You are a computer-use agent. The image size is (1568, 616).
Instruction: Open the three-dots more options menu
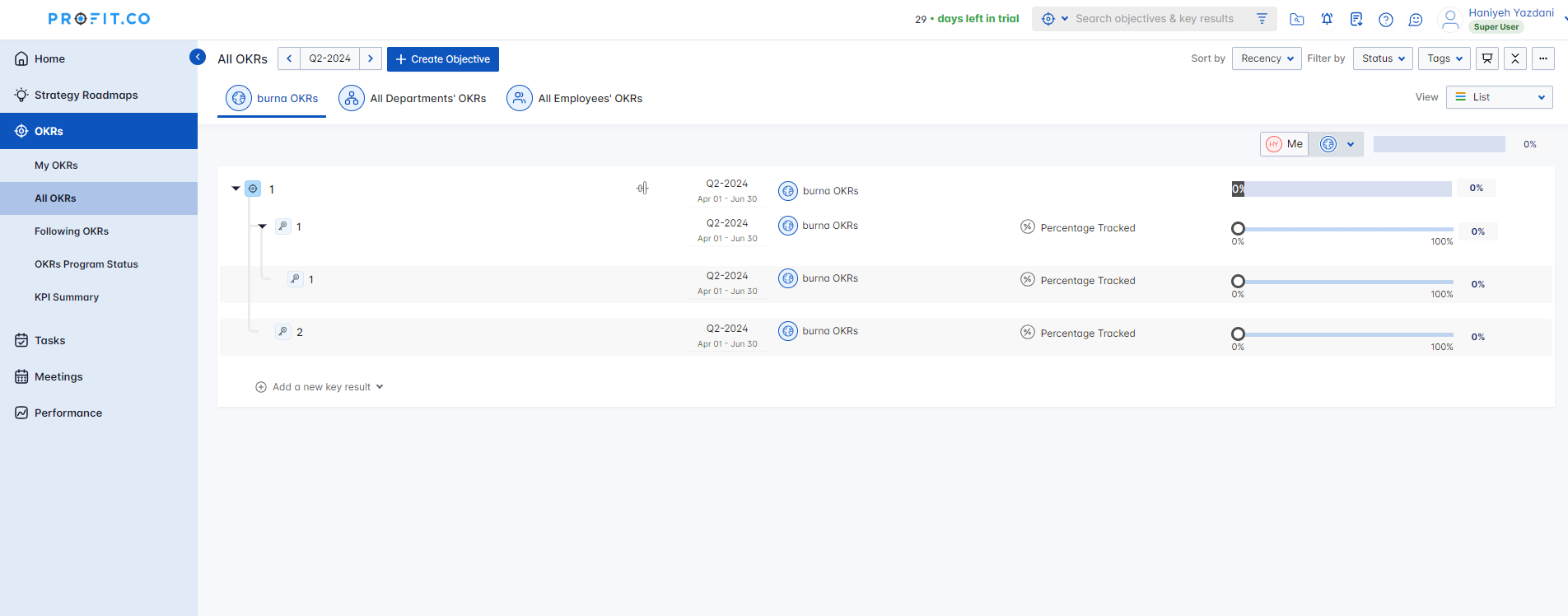[1543, 58]
